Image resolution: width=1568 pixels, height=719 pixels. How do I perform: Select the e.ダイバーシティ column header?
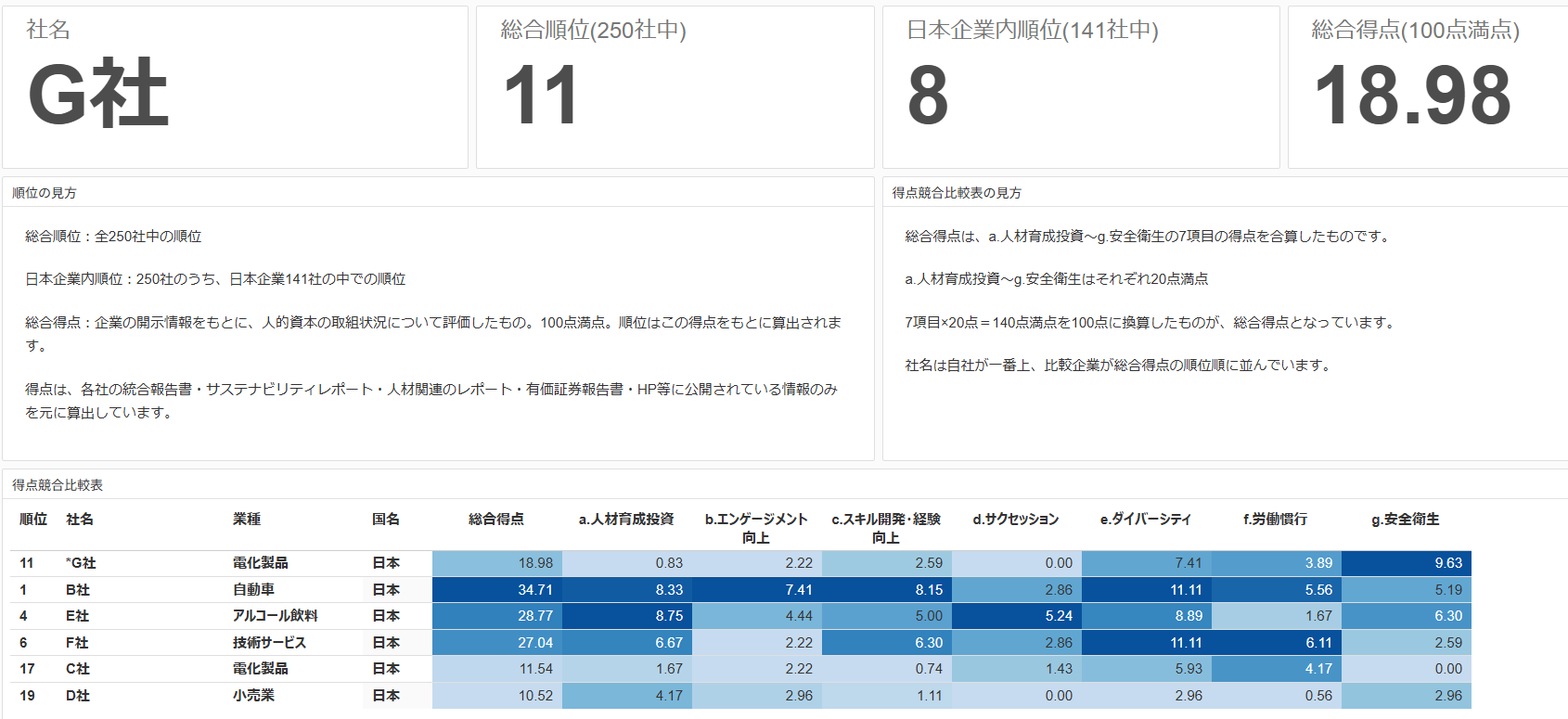[1145, 520]
